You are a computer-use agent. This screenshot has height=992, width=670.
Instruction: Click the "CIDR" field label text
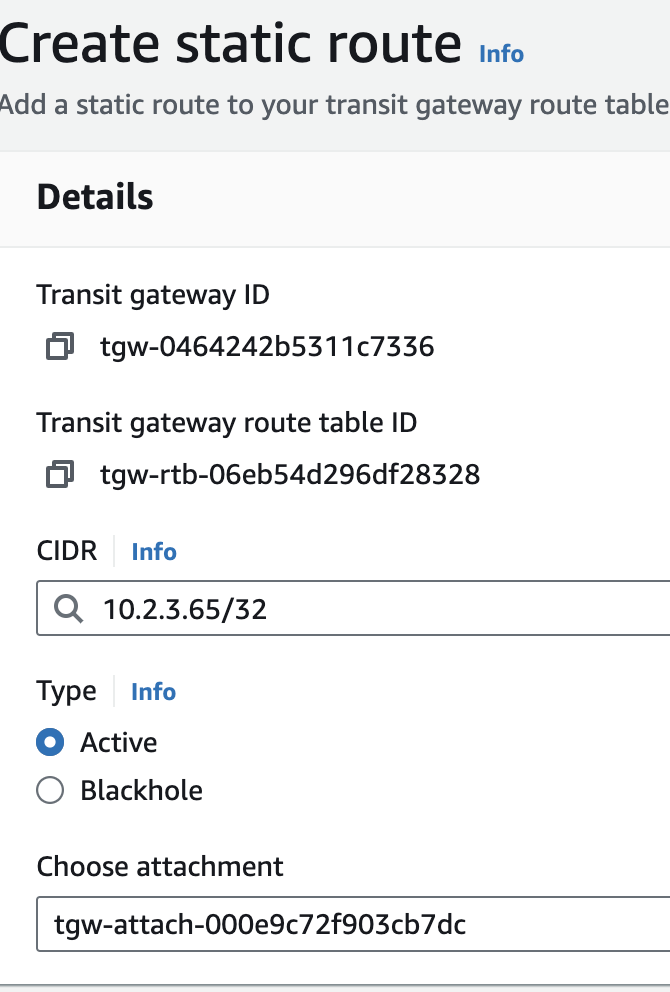[x=67, y=551]
